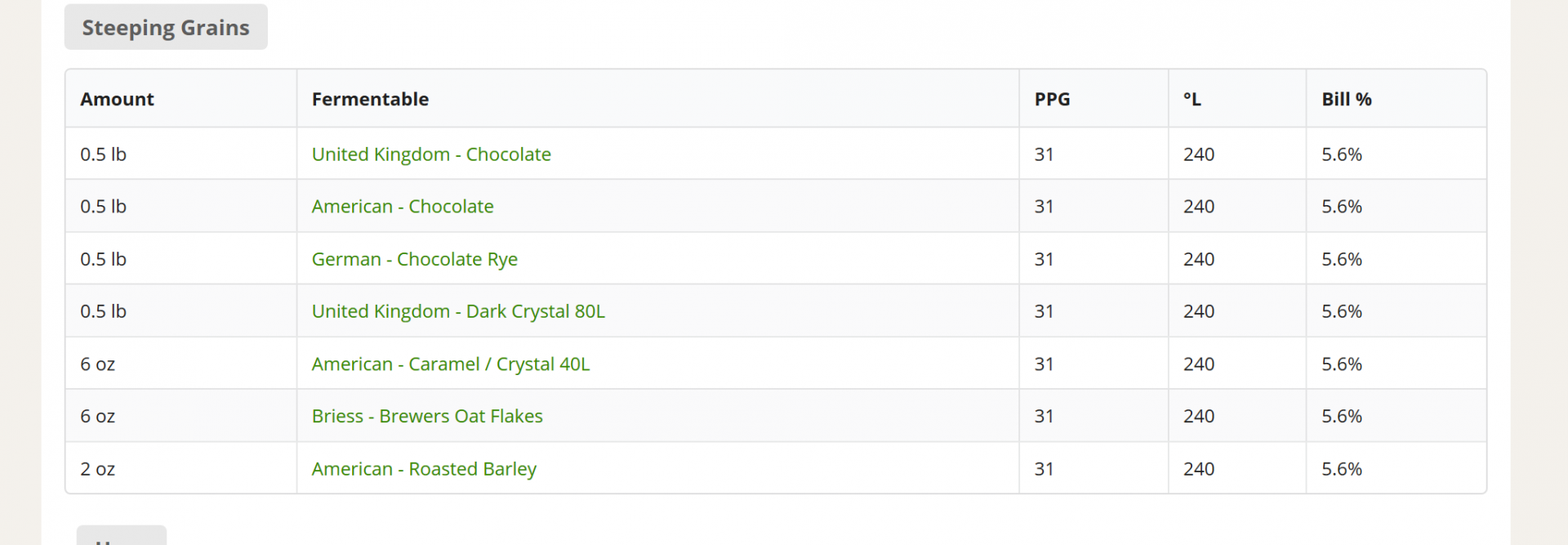Open American - Caramel / Crystal 40L link

click(x=451, y=364)
